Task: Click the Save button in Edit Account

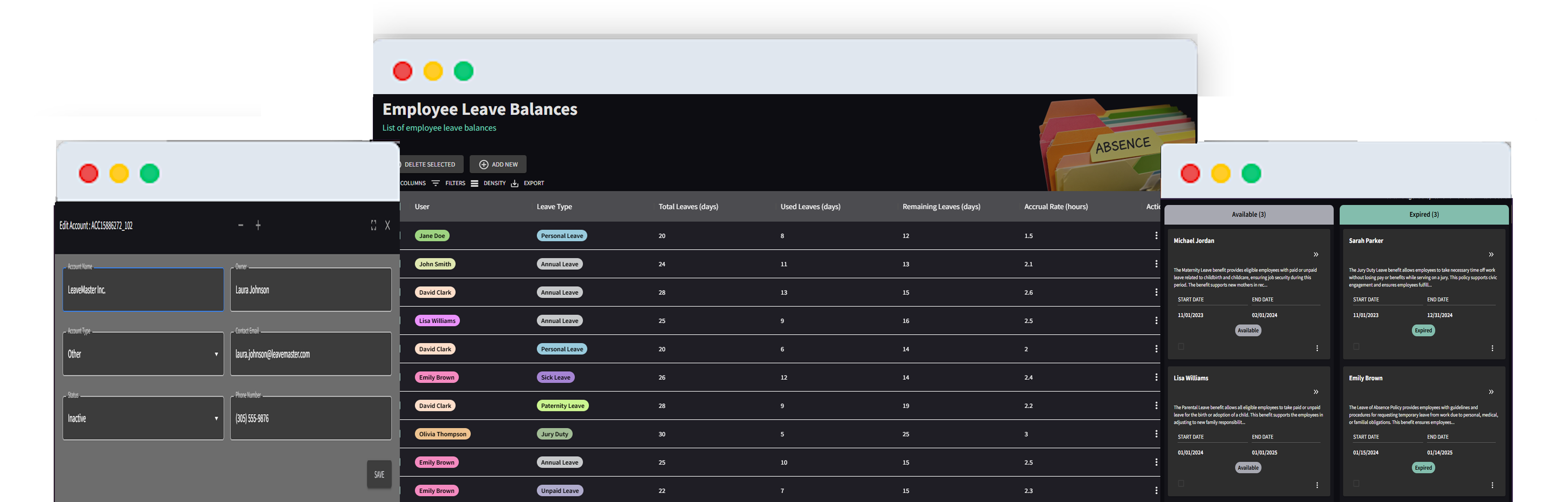Action: (x=379, y=475)
